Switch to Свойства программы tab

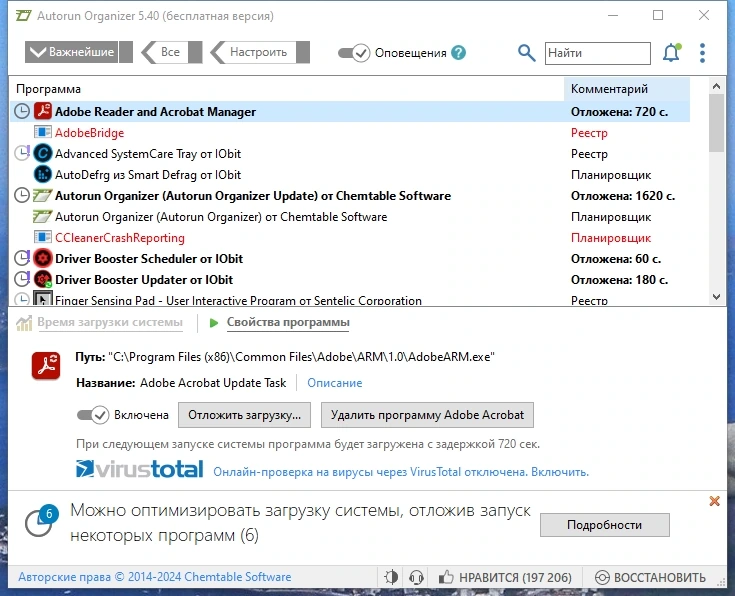coord(288,323)
